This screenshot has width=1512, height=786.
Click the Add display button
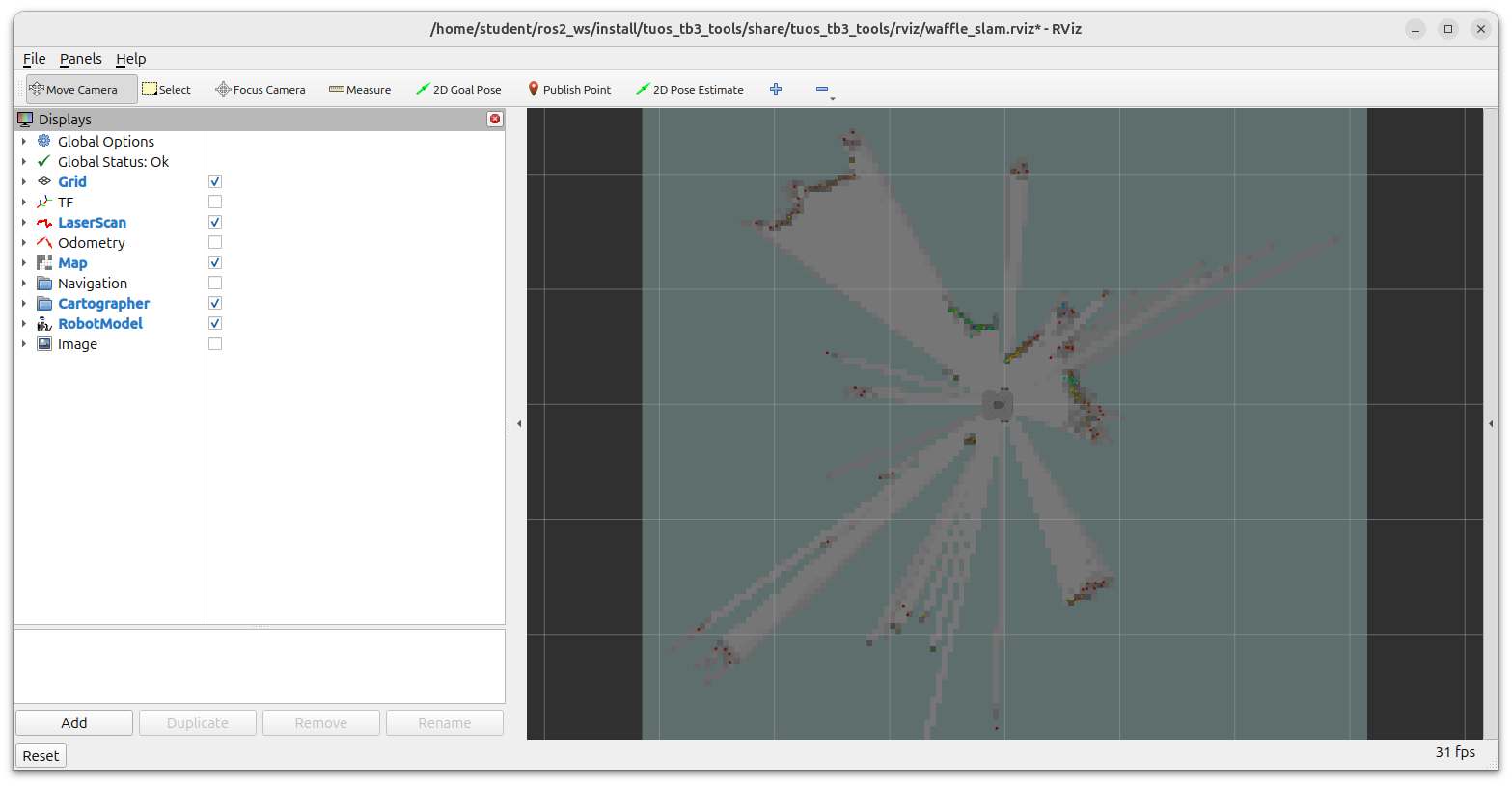pos(74,723)
